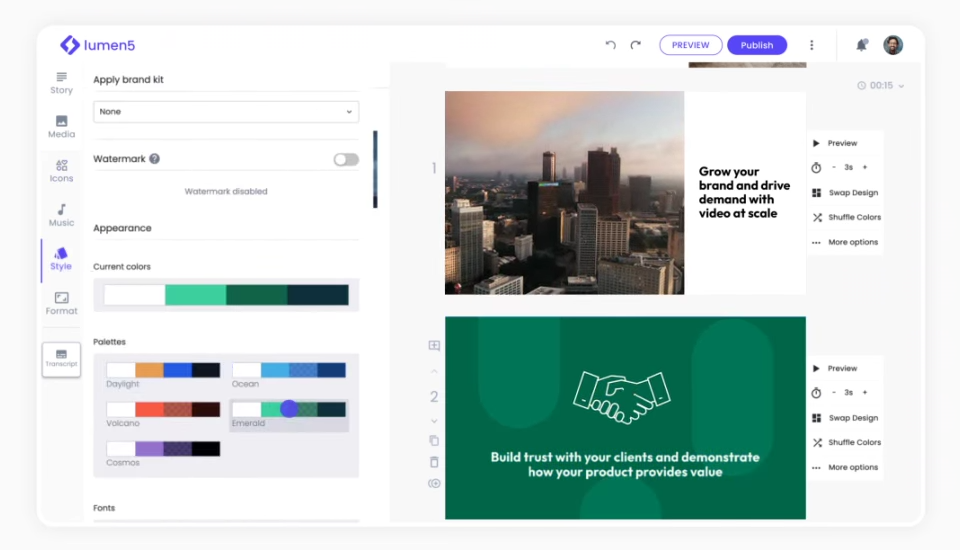Swap Design for scene 2

click(845, 418)
